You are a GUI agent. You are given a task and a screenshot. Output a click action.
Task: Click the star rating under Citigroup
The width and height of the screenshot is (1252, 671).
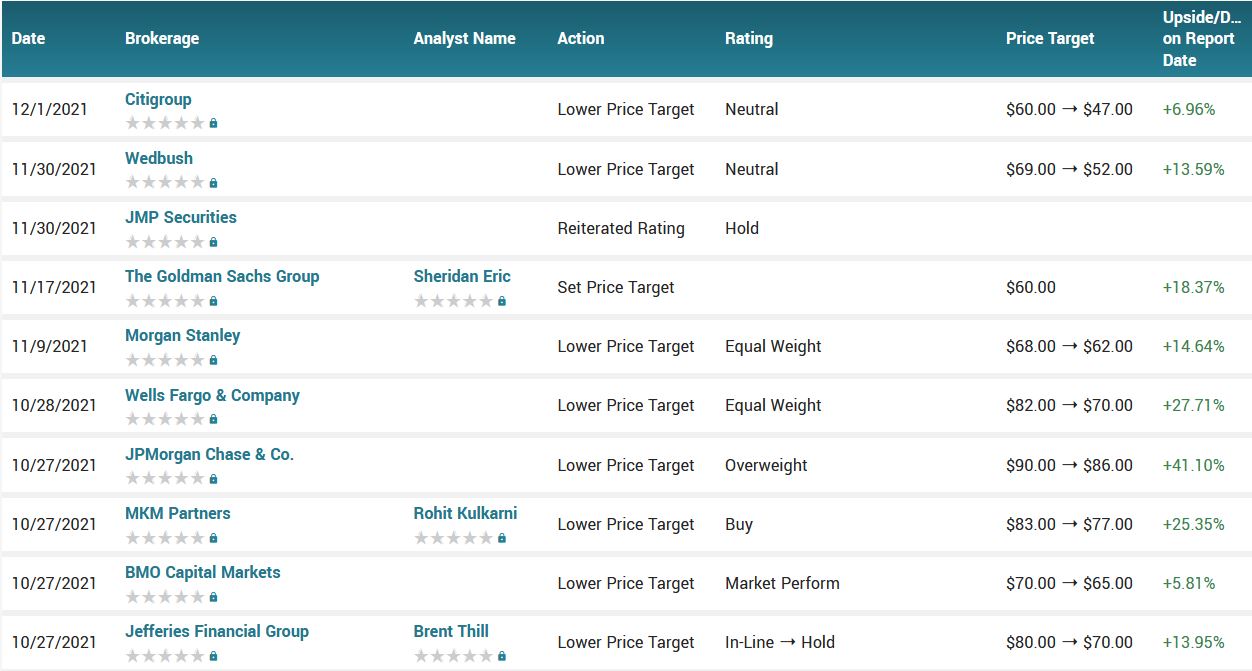point(165,123)
